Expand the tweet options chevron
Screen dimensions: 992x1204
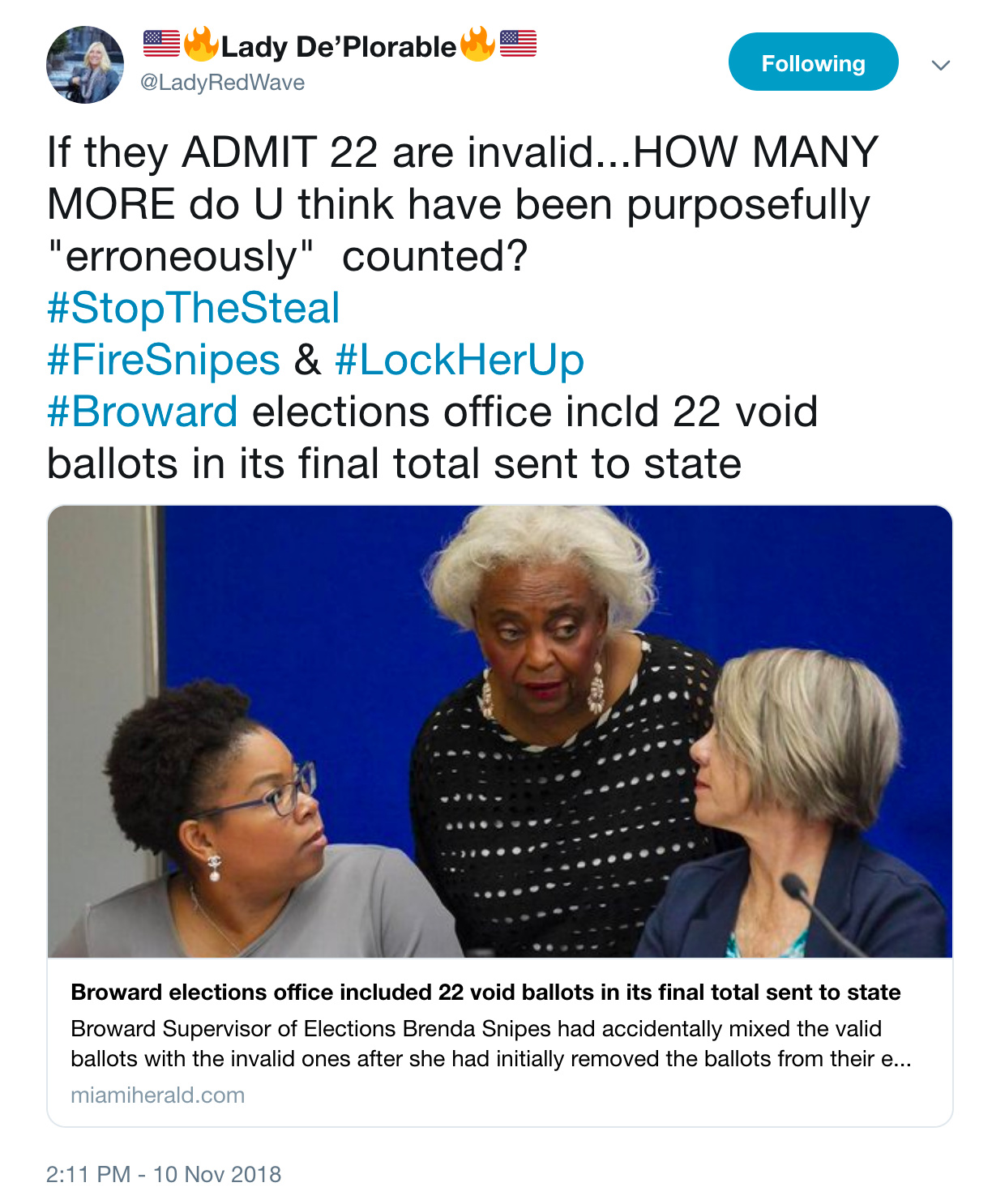[940, 65]
